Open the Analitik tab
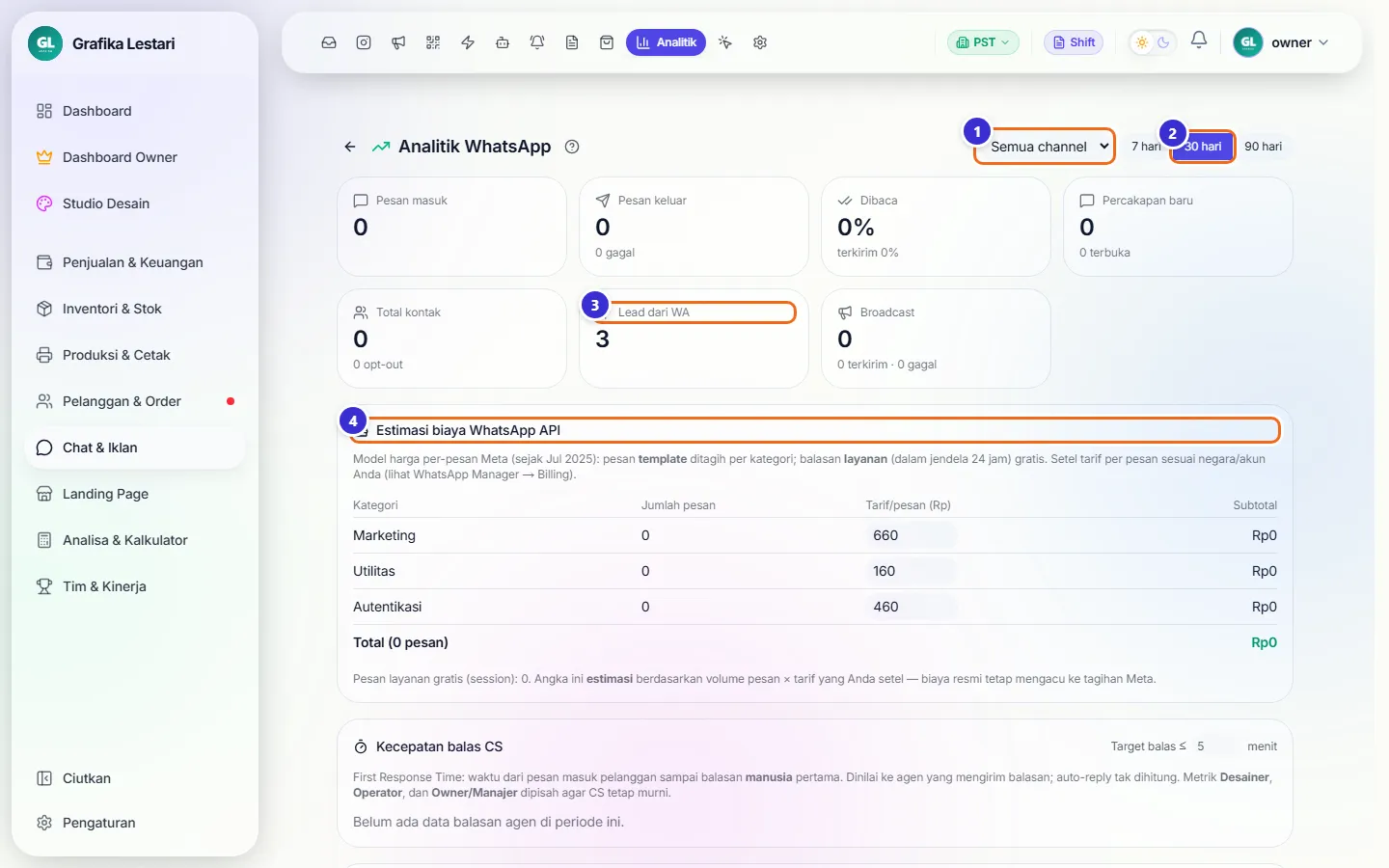 [x=666, y=42]
